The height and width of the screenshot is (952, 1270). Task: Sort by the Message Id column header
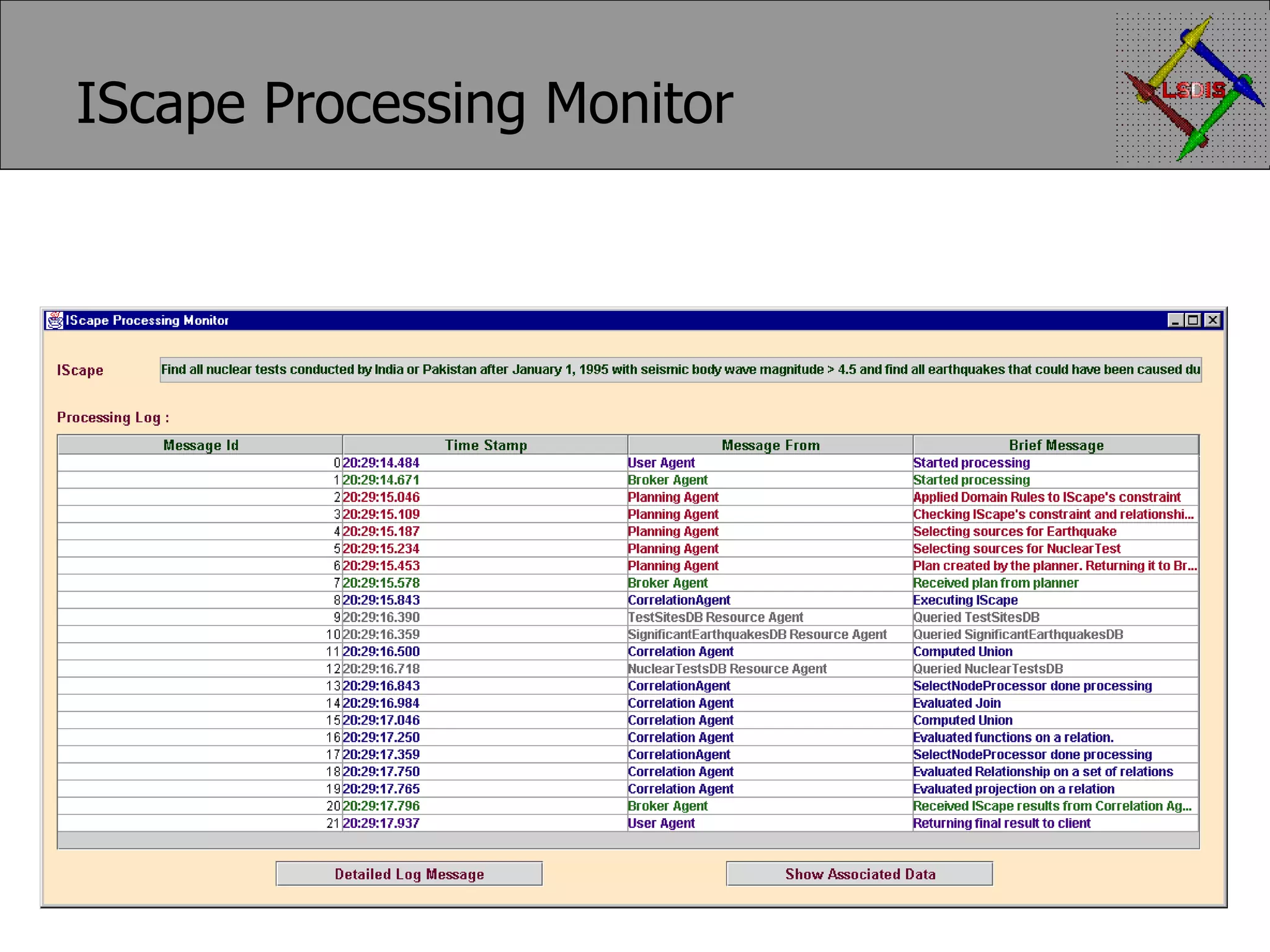click(x=200, y=445)
